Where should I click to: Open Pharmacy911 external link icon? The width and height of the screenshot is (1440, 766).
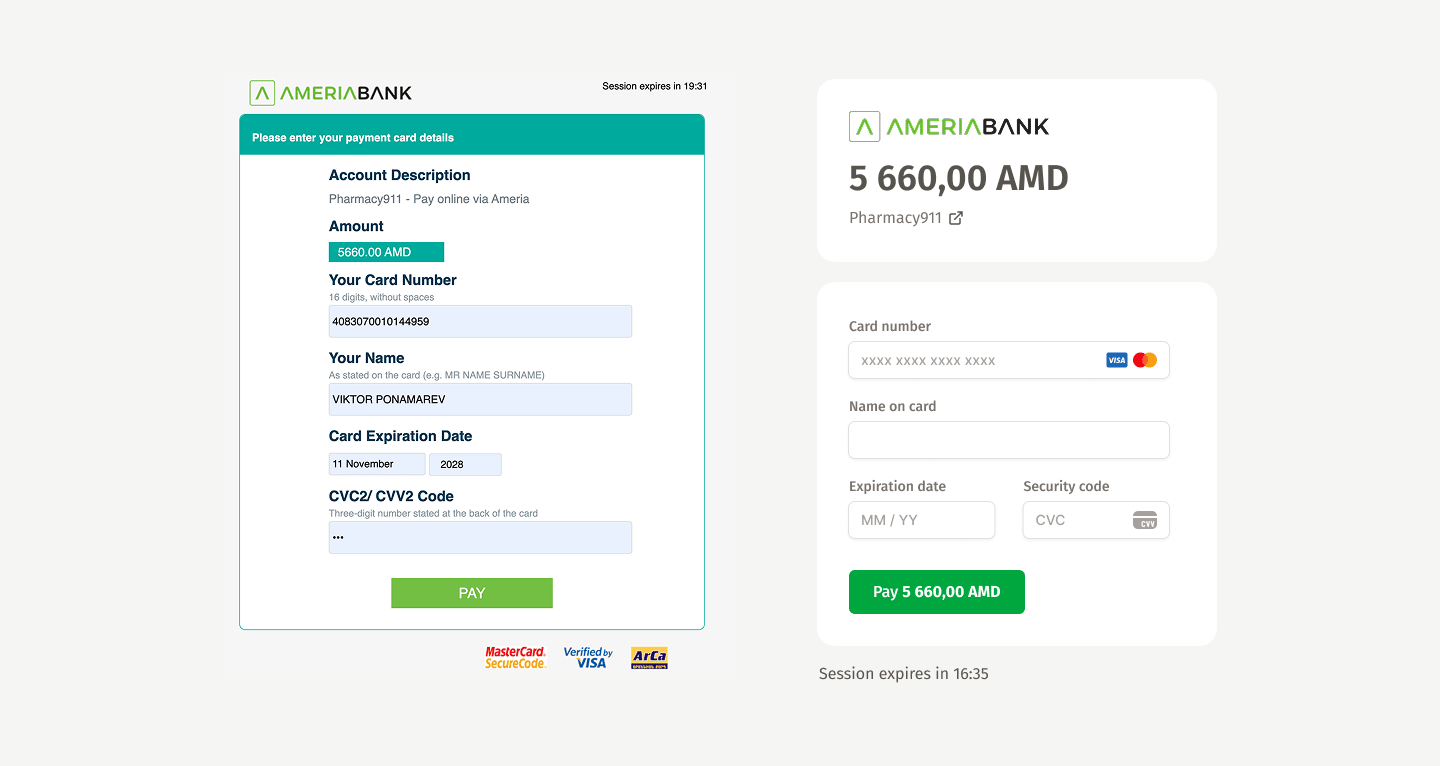click(x=956, y=218)
